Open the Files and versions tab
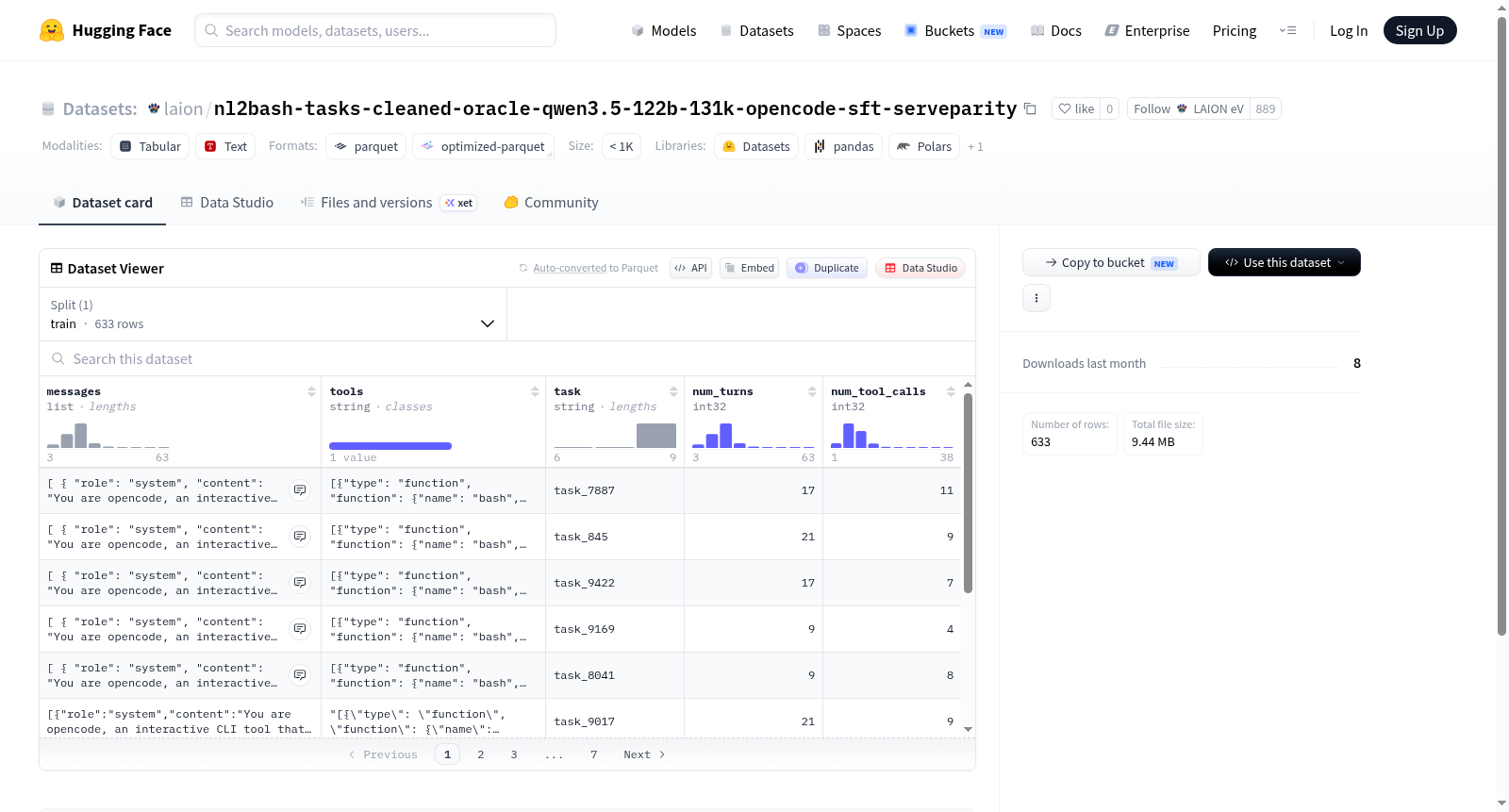Screen dimensions: 1509x812 (x=388, y=203)
